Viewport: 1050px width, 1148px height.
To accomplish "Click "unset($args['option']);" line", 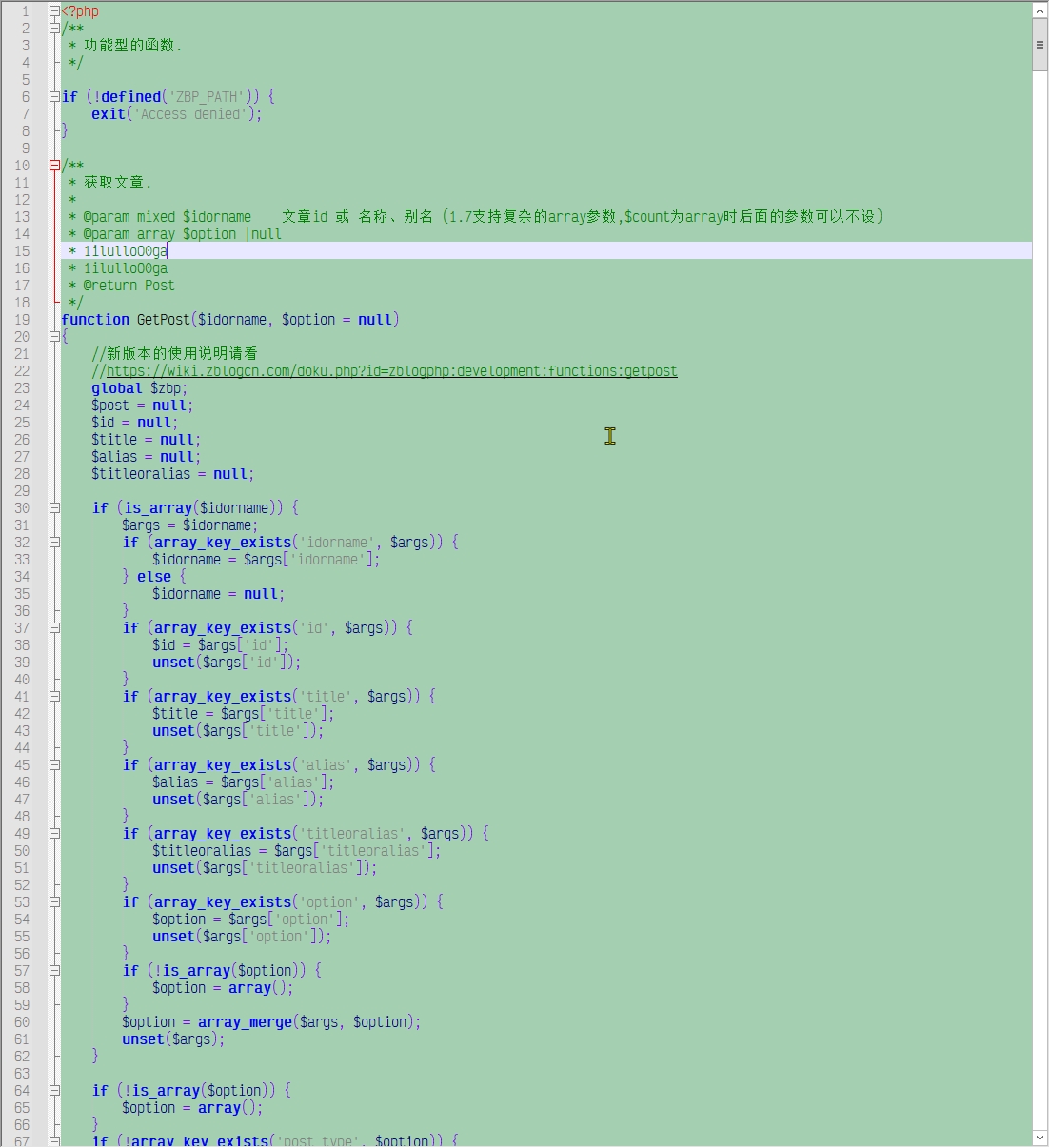I will (242, 937).
